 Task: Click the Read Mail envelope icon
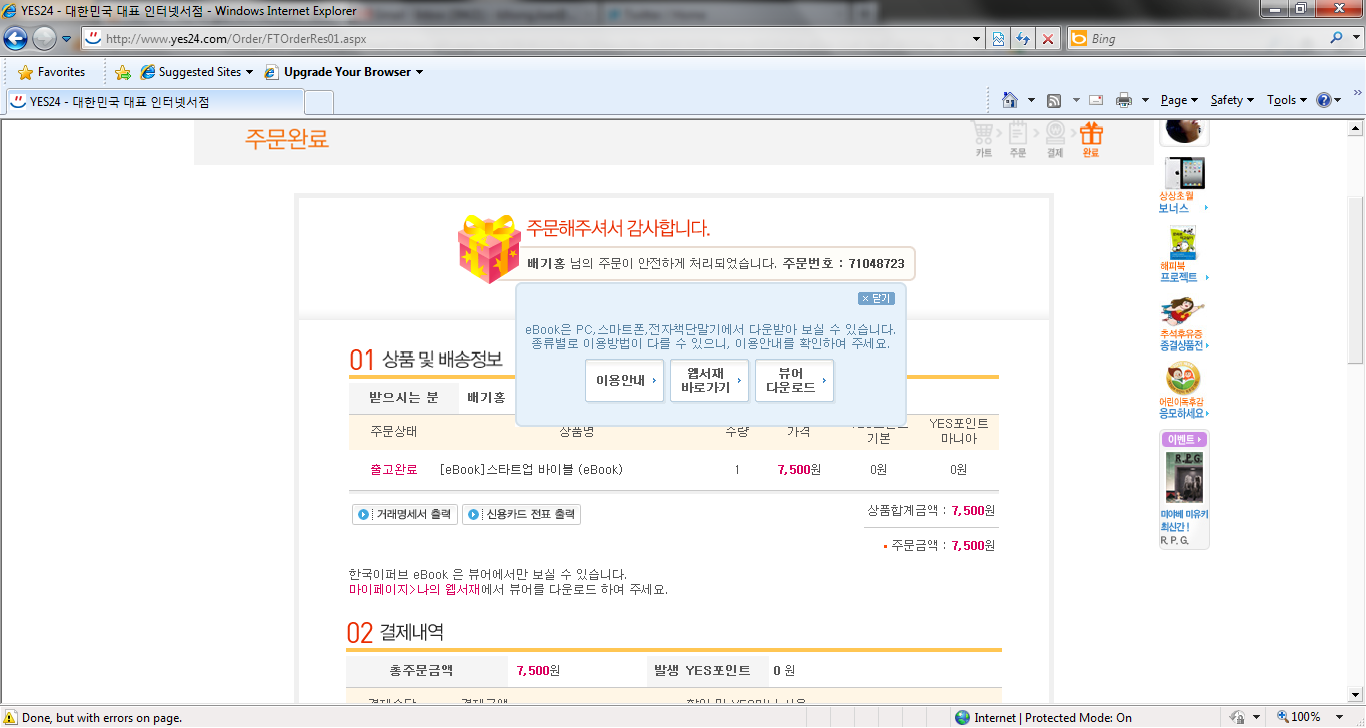pyautogui.click(x=1096, y=100)
